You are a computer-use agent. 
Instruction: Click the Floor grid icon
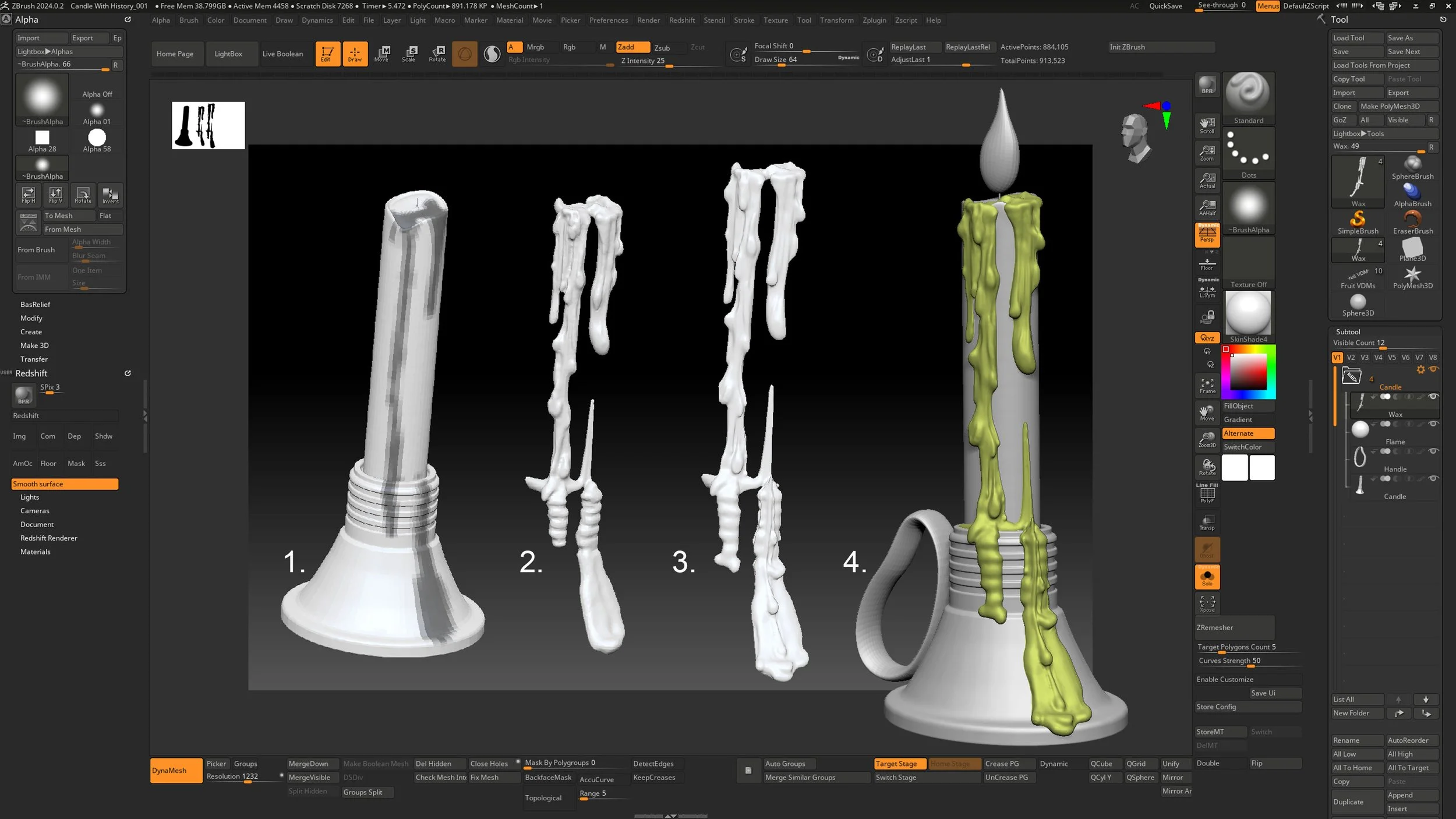1207,264
